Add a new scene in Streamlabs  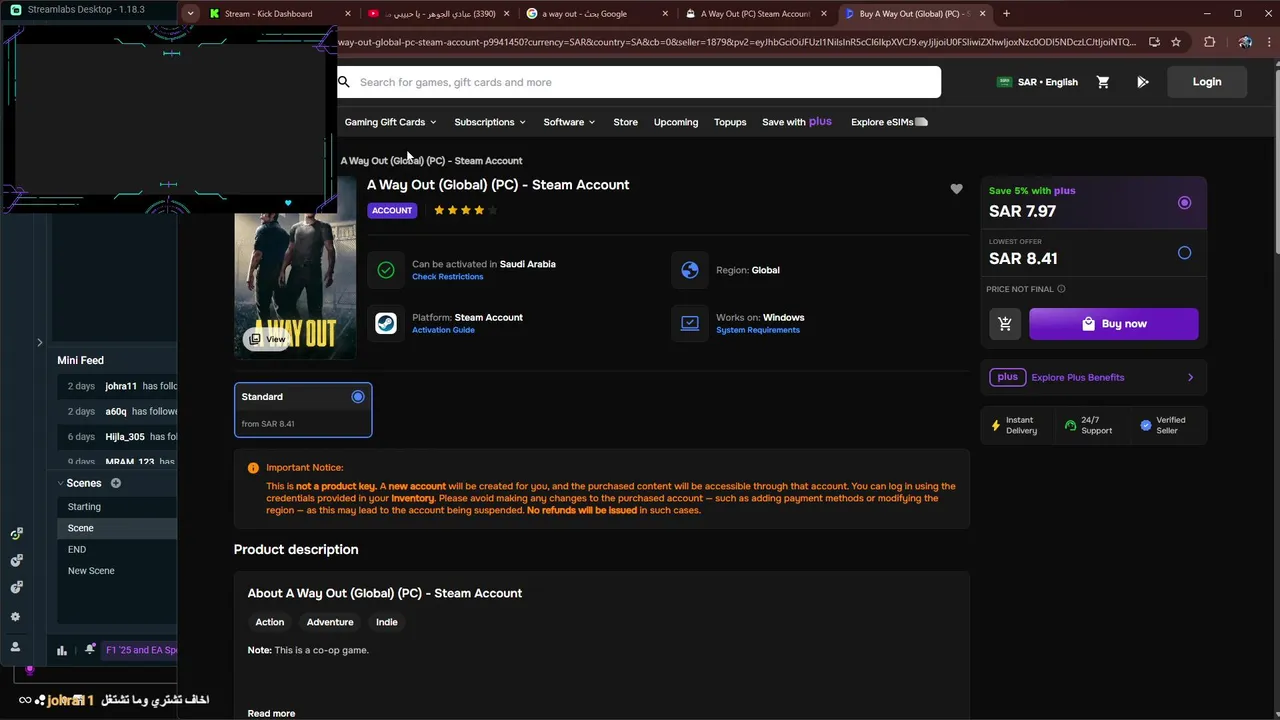[x=116, y=483]
